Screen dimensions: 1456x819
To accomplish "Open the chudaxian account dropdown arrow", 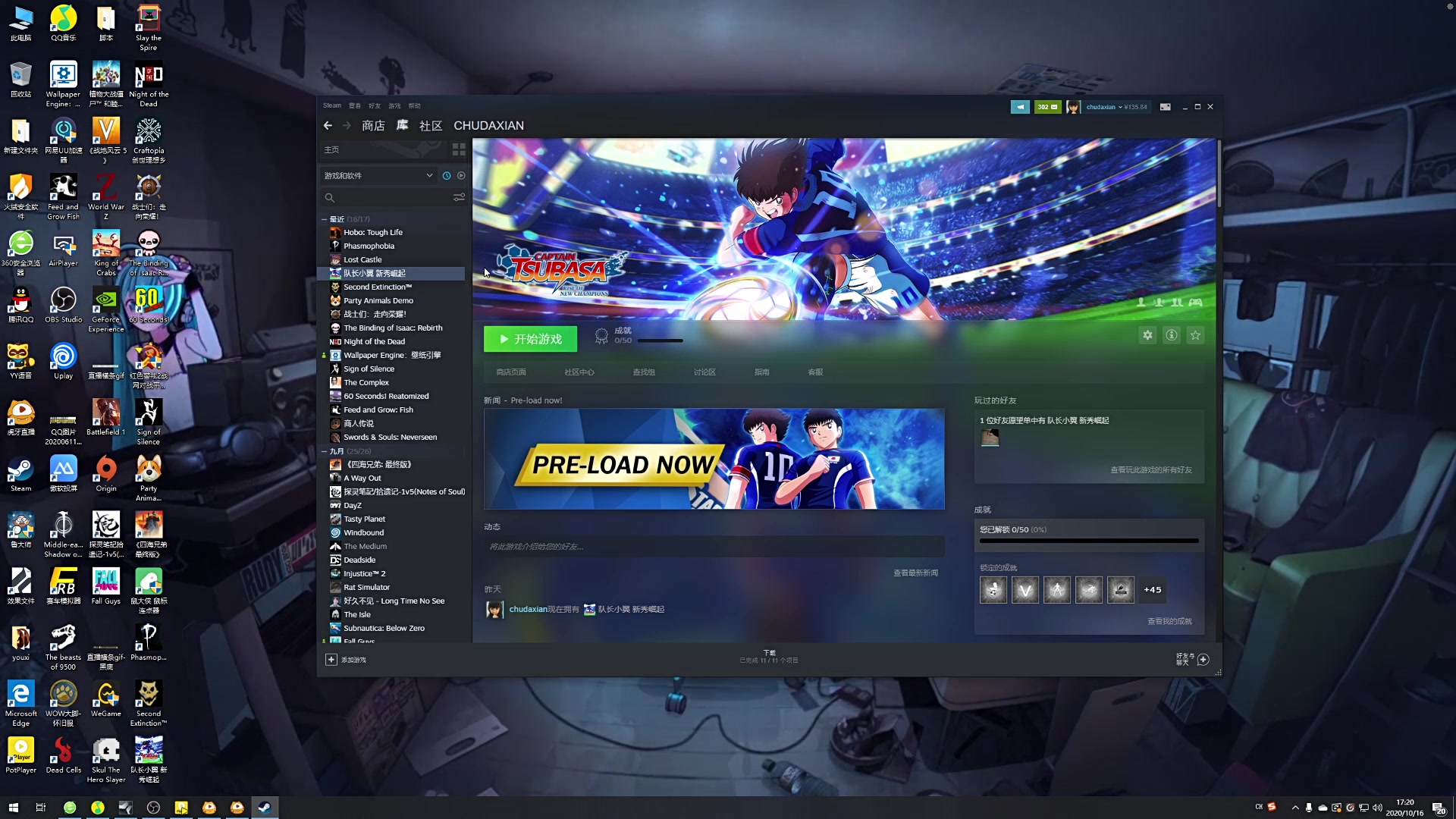I will [1120, 107].
